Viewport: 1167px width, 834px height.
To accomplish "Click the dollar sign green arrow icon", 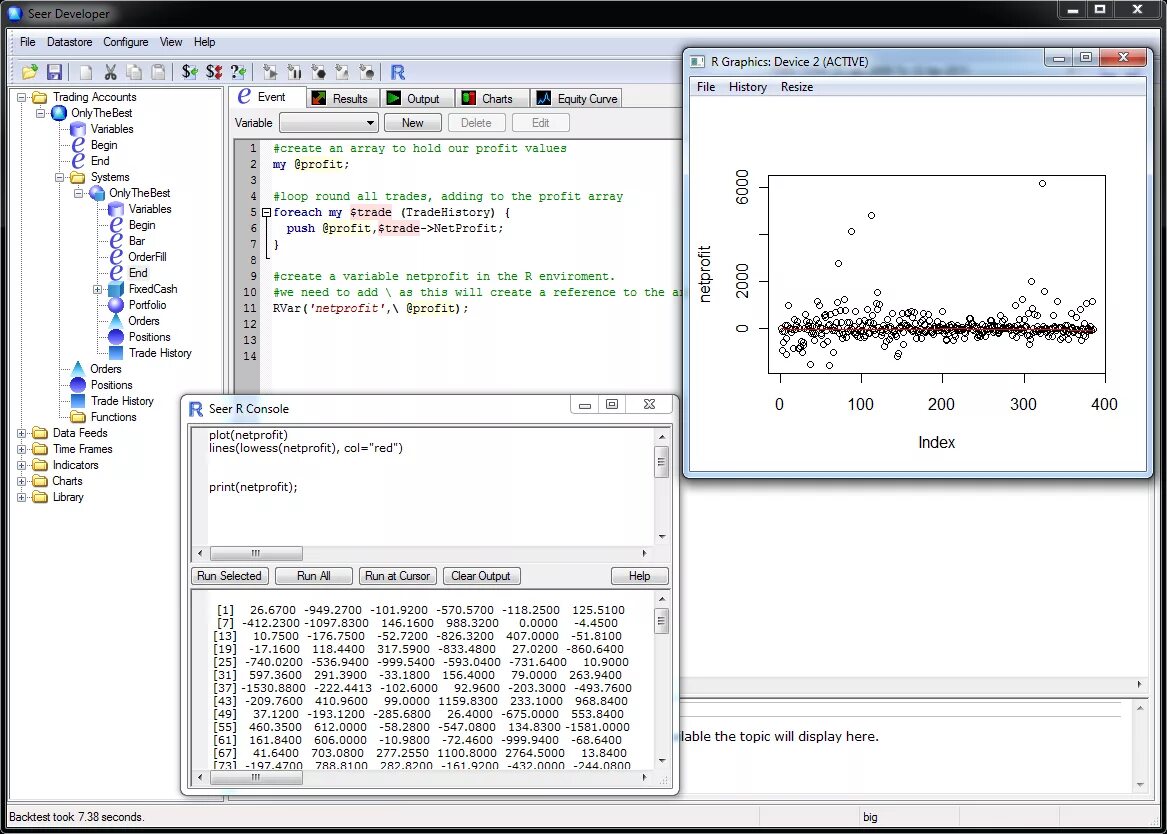I will (190, 71).
